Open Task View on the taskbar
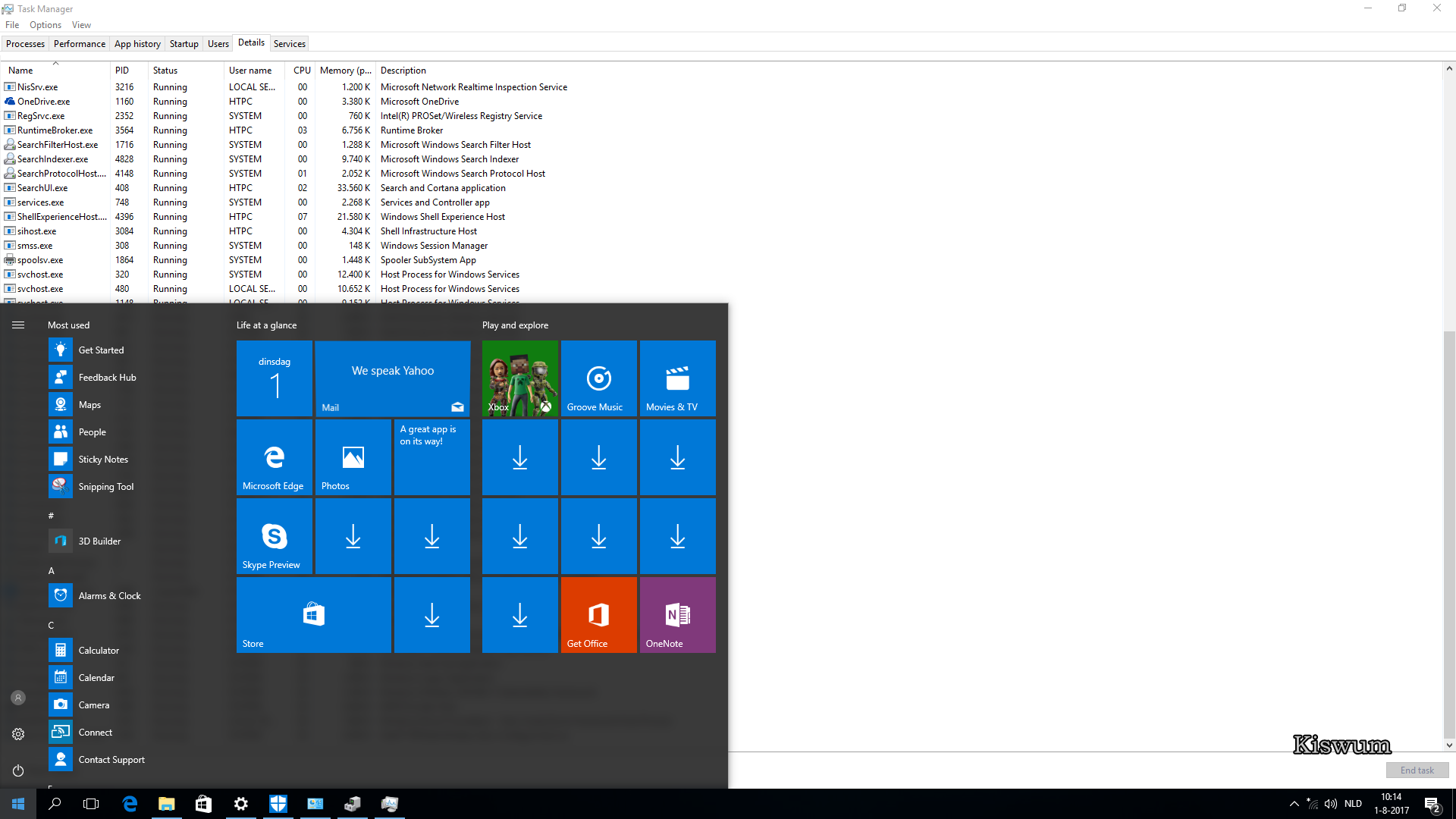Image resolution: width=1456 pixels, height=819 pixels. [x=91, y=804]
